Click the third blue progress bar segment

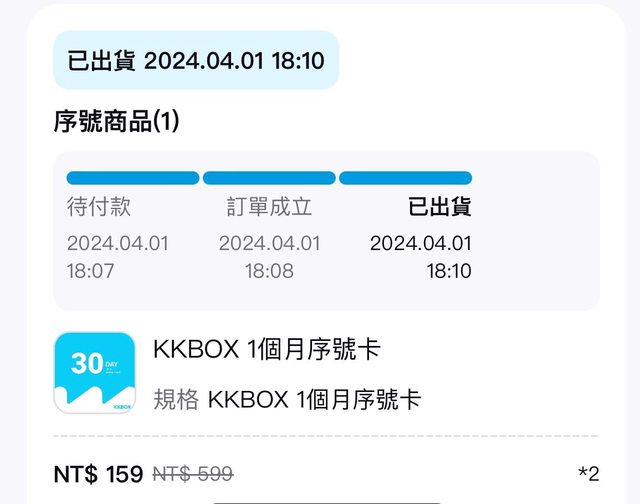(405, 178)
